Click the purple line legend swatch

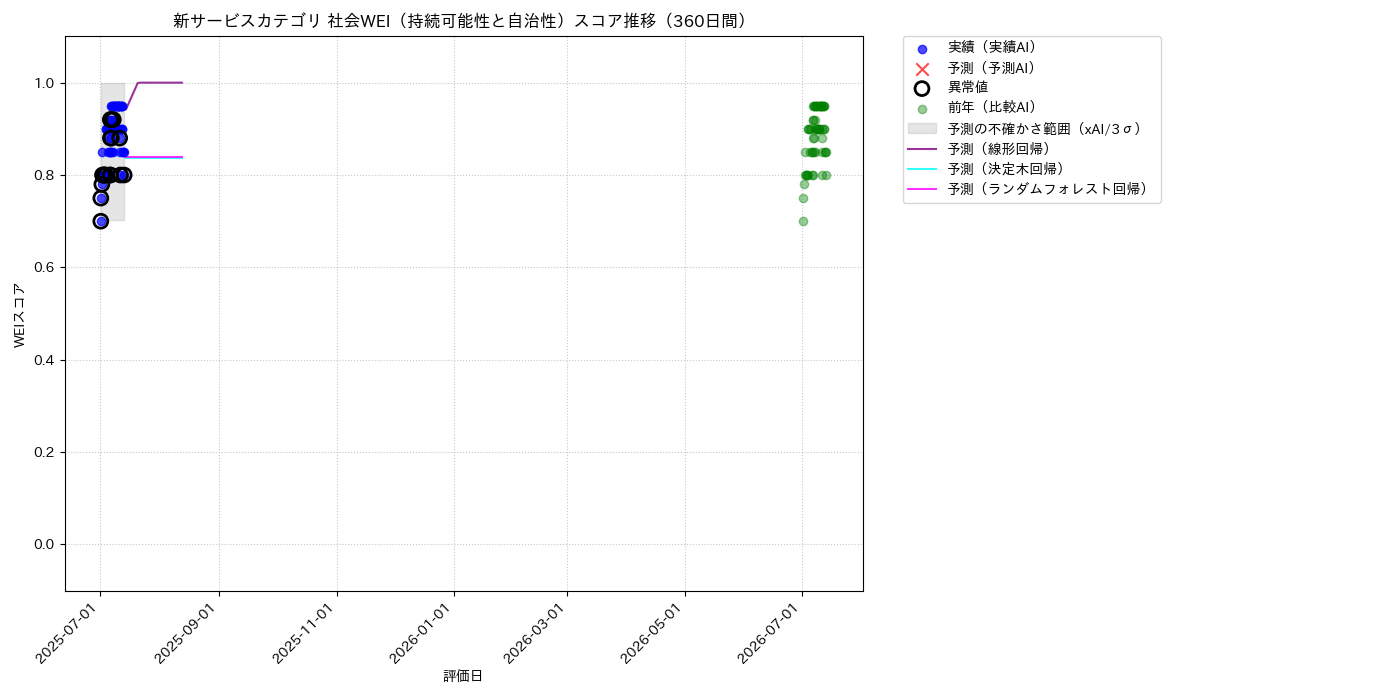click(x=922, y=148)
